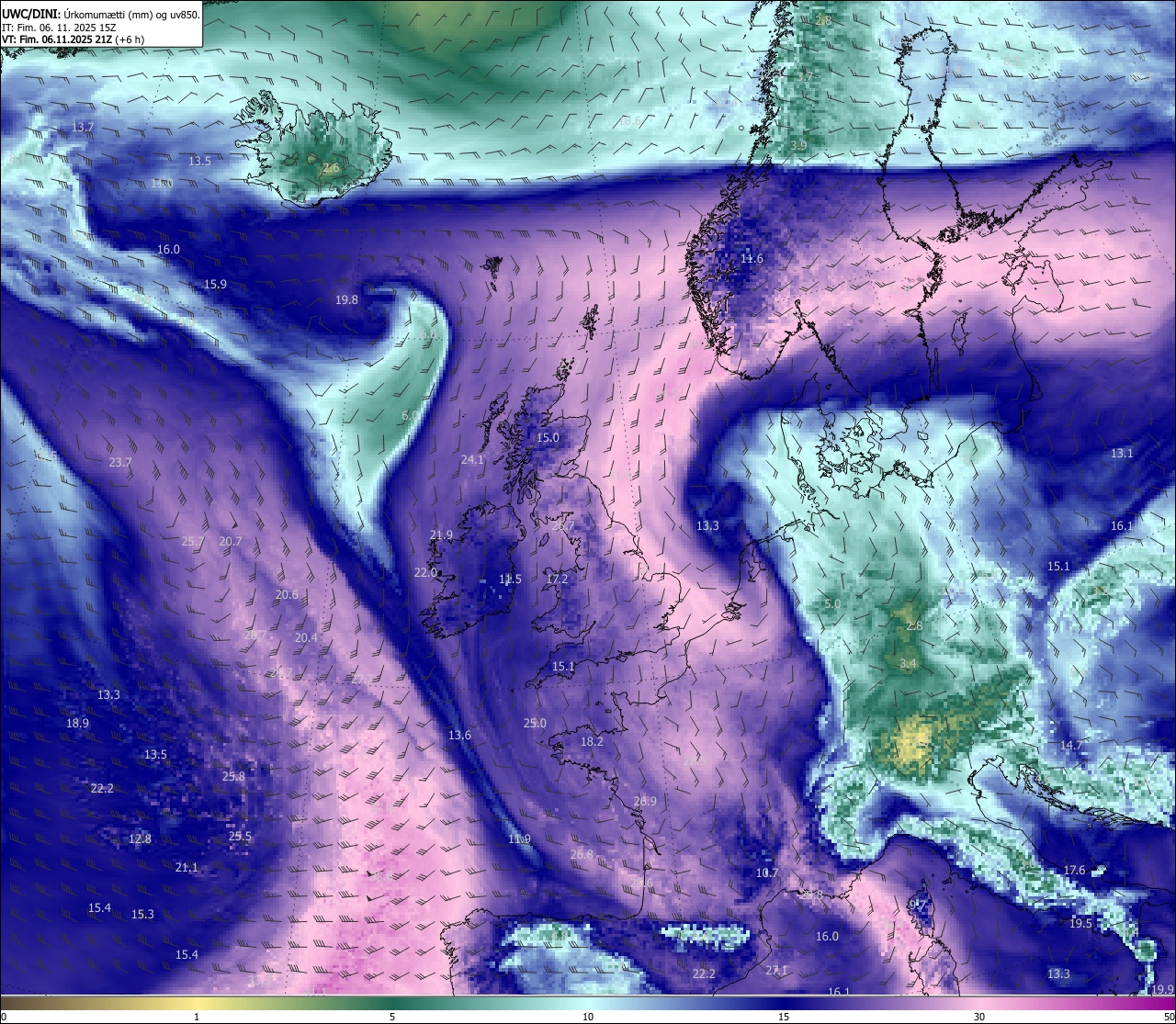Click the 17.6 value over the Adriatic

coord(1074,870)
